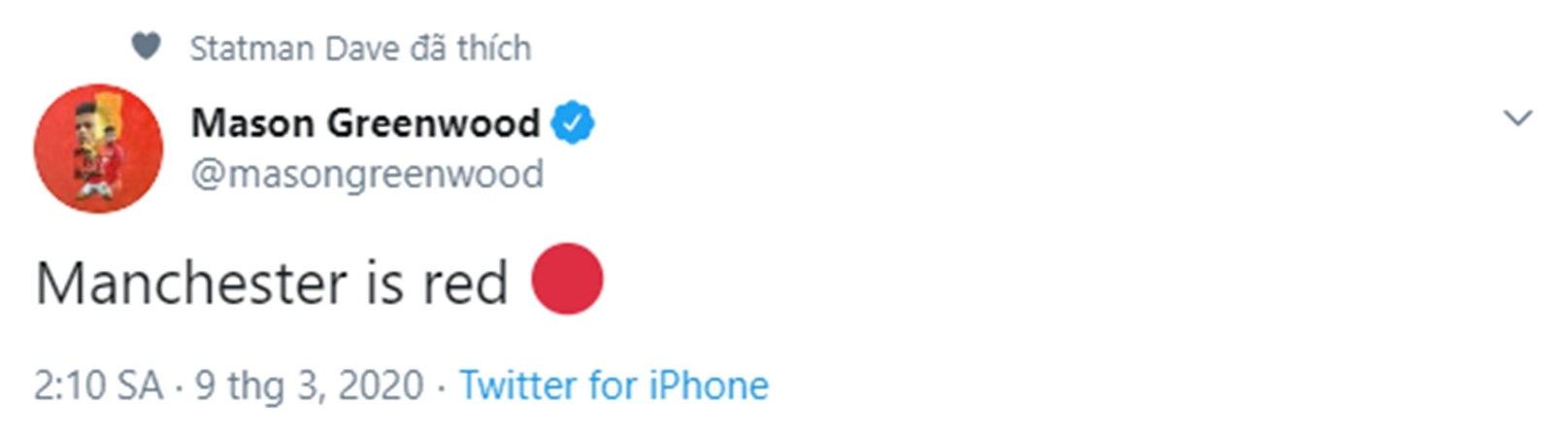1568x437 pixels.
Task: Click the 2:10 SA tweet time
Action: pos(98,386)
